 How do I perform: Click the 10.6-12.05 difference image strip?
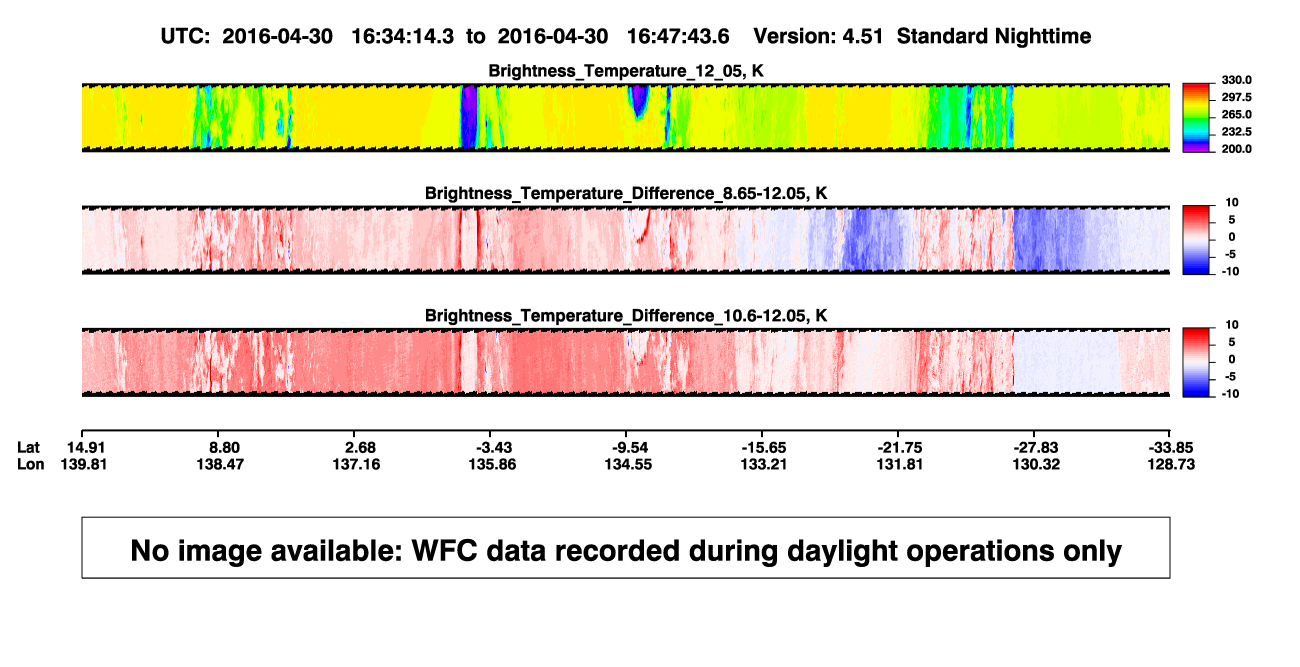625,361
